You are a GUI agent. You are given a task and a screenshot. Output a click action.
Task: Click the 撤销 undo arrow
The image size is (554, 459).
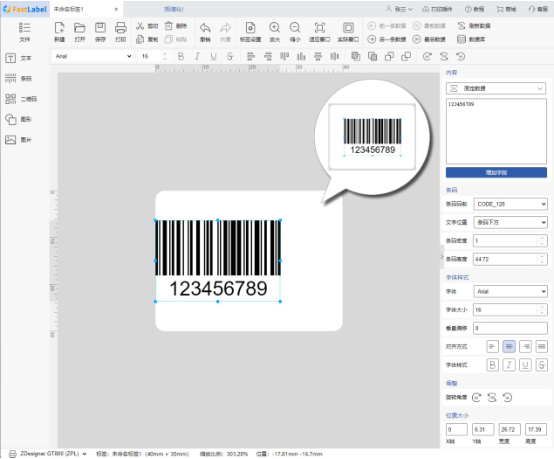tap(205, 28)
